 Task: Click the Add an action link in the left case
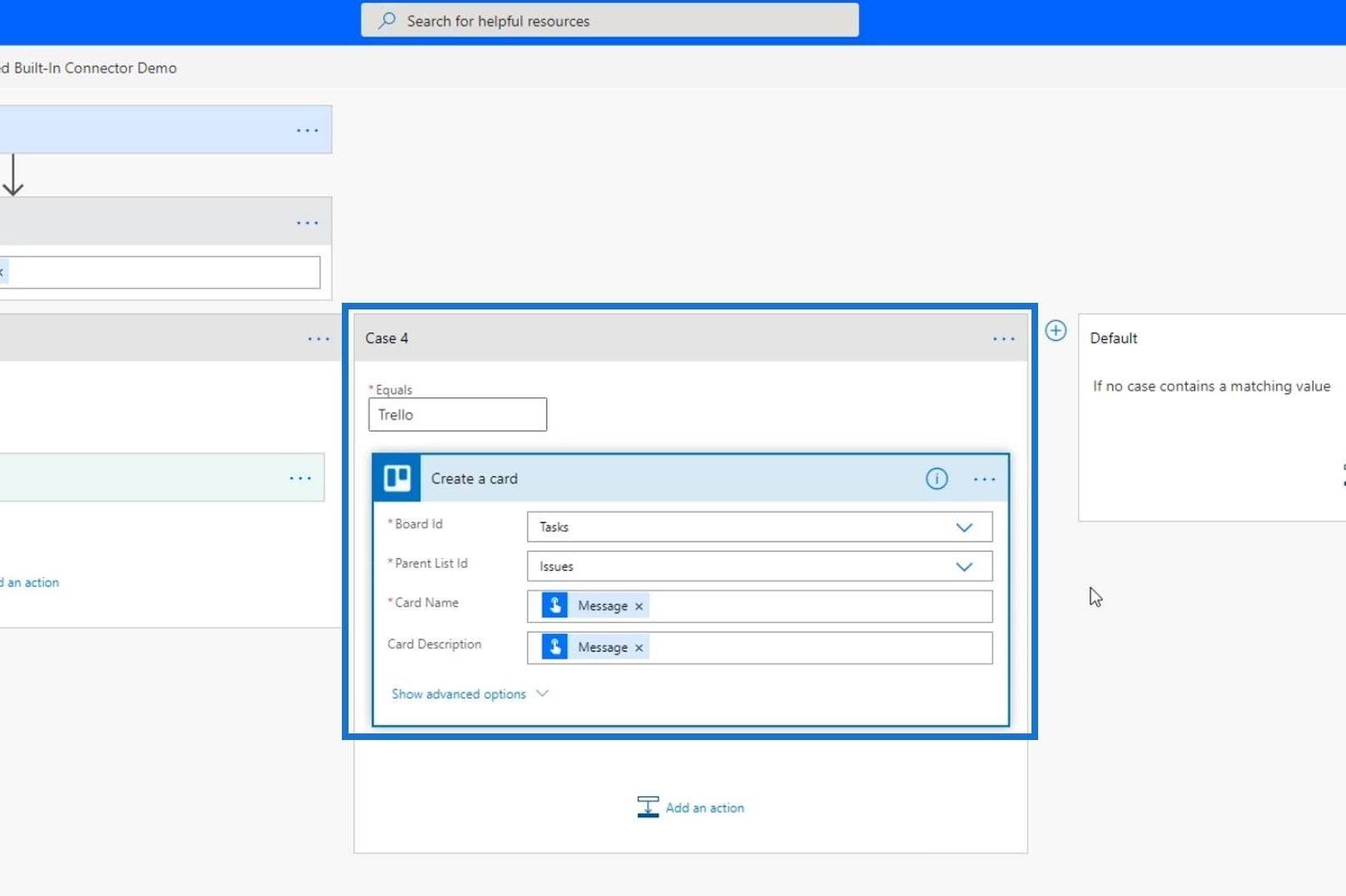click(x=30, y=582)
